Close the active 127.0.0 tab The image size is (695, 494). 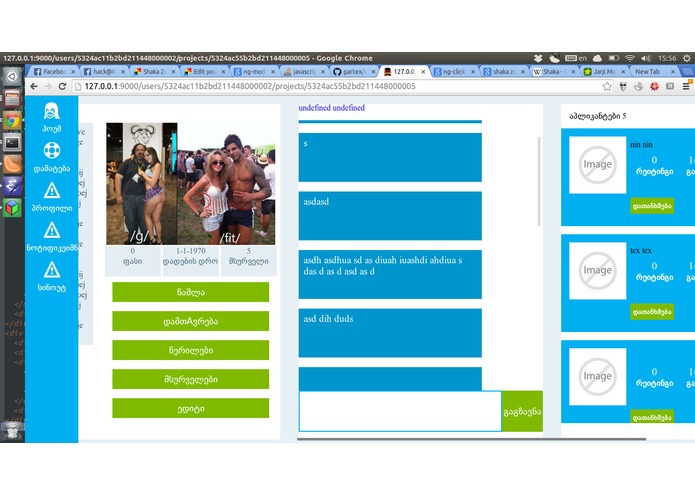coord(423,71)
